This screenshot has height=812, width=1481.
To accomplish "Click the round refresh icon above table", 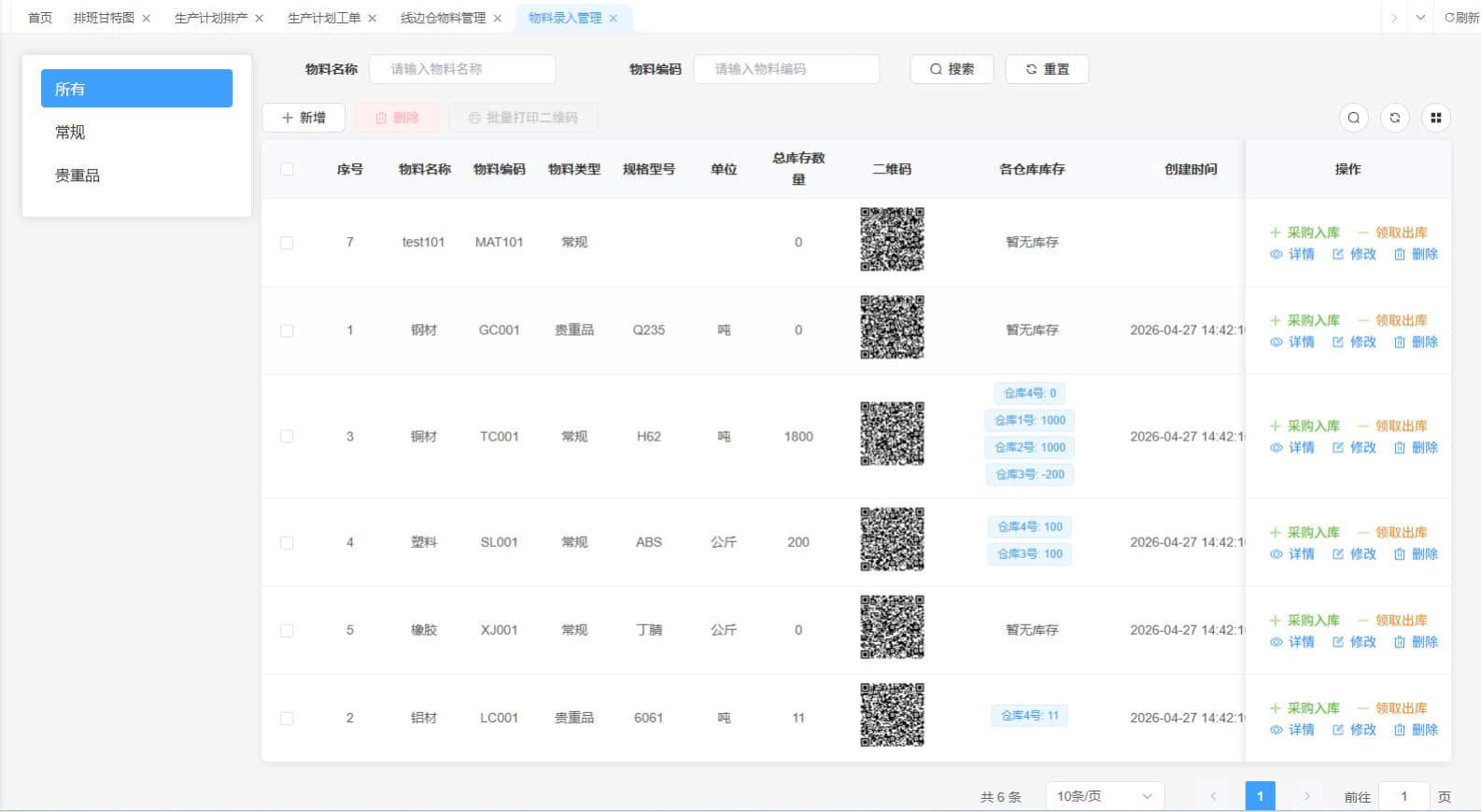I will (1394, 118).
